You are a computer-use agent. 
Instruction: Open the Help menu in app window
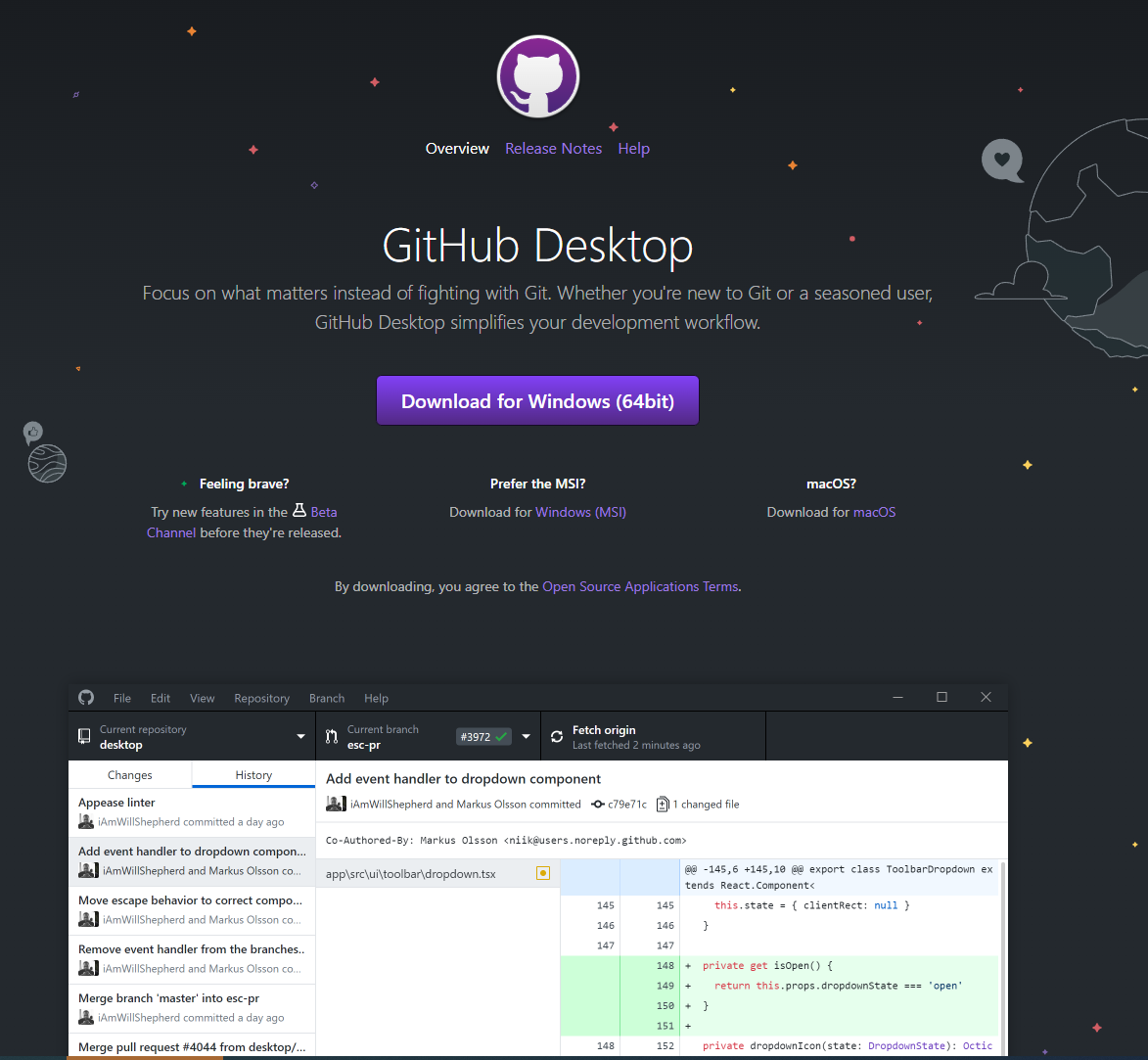pyautogui.click(x=377, y=699)
